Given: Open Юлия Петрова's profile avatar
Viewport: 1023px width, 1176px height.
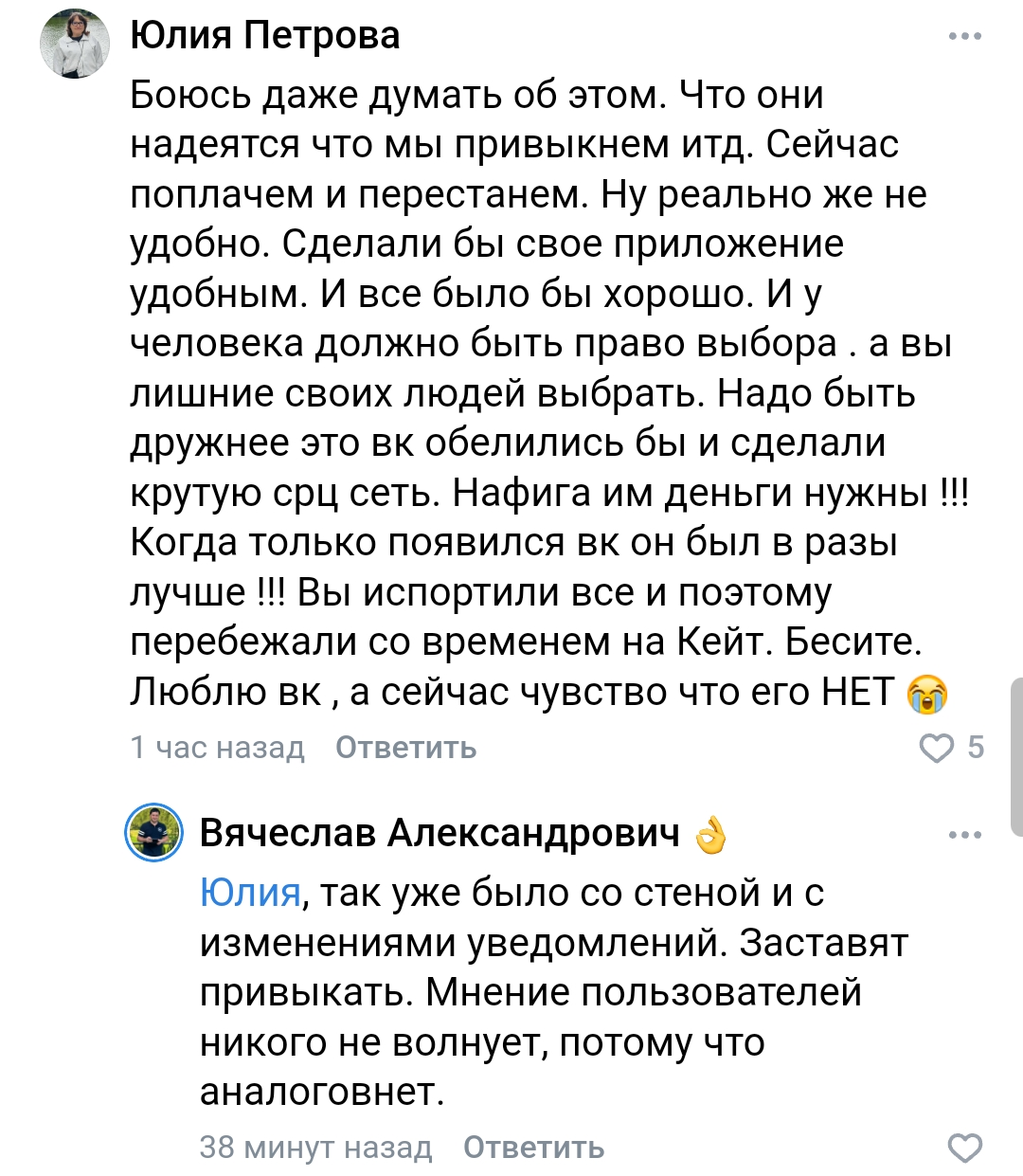Looking at the screenshot, I should pyautogui.click(x=75, y=44).
